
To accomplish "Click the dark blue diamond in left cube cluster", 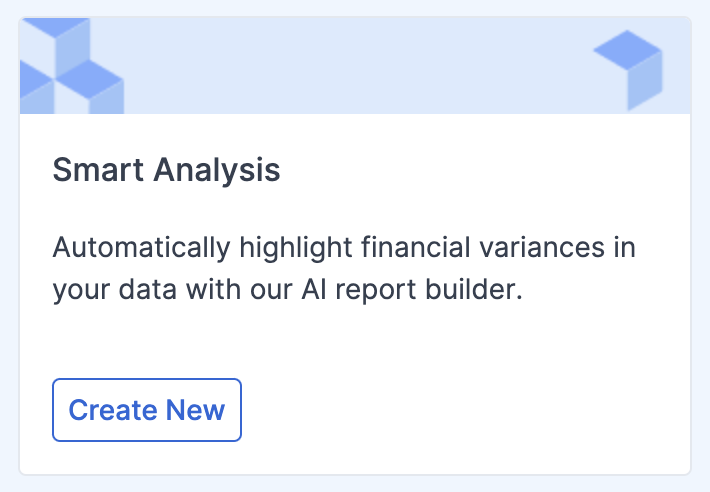I will pos(90,79).
